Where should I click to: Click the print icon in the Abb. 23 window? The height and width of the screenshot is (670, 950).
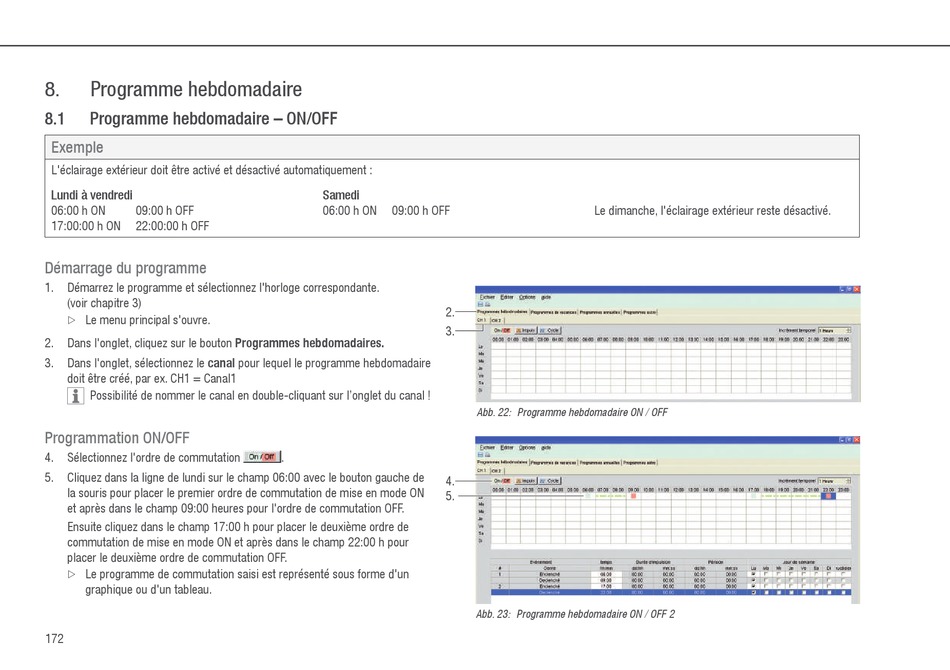click(x=488, y=454)
